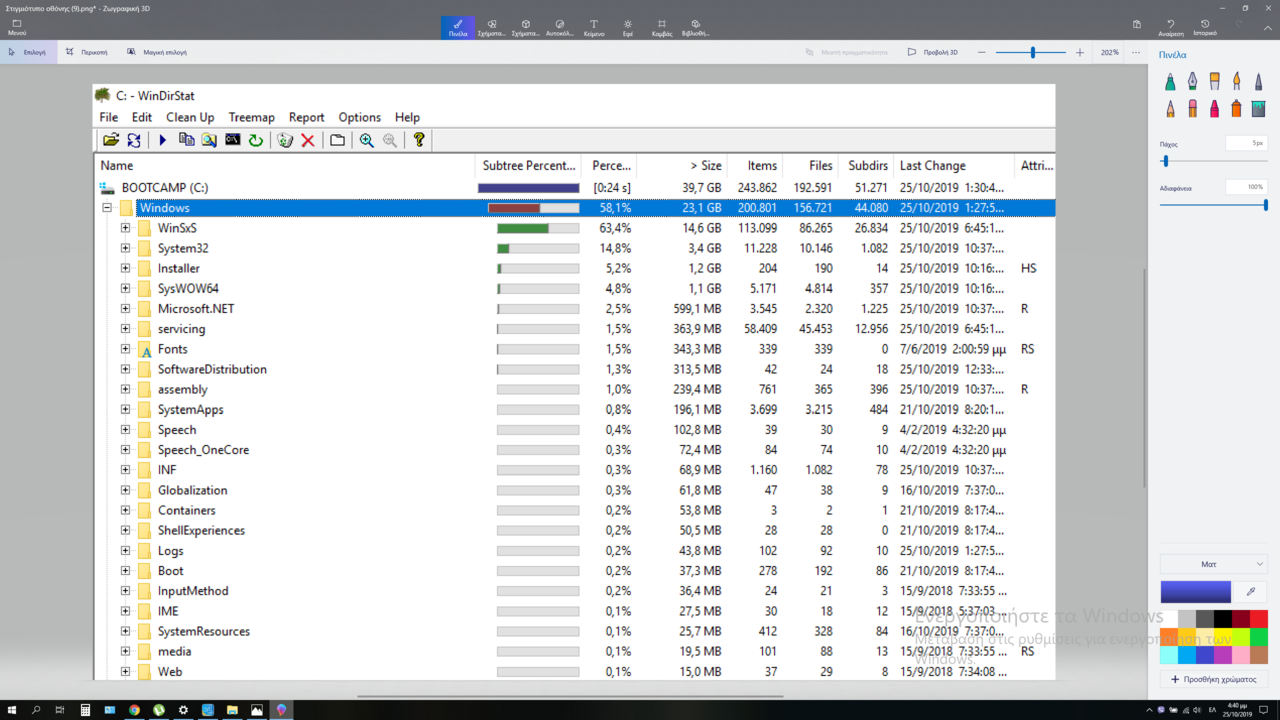
Task: Open the Canvas (Καμβάς) settings
Action: coord(661,27)
